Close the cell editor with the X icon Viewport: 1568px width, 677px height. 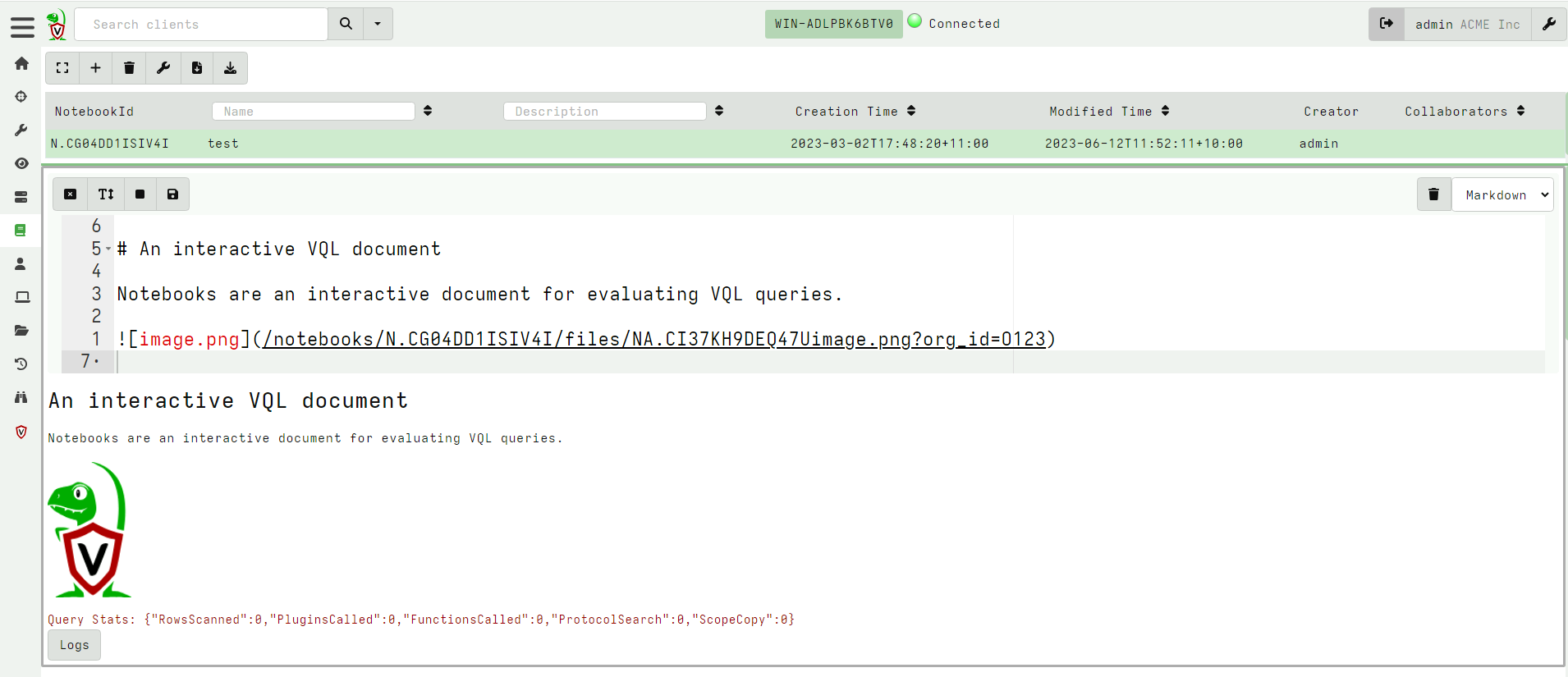[x=70, y=194]
